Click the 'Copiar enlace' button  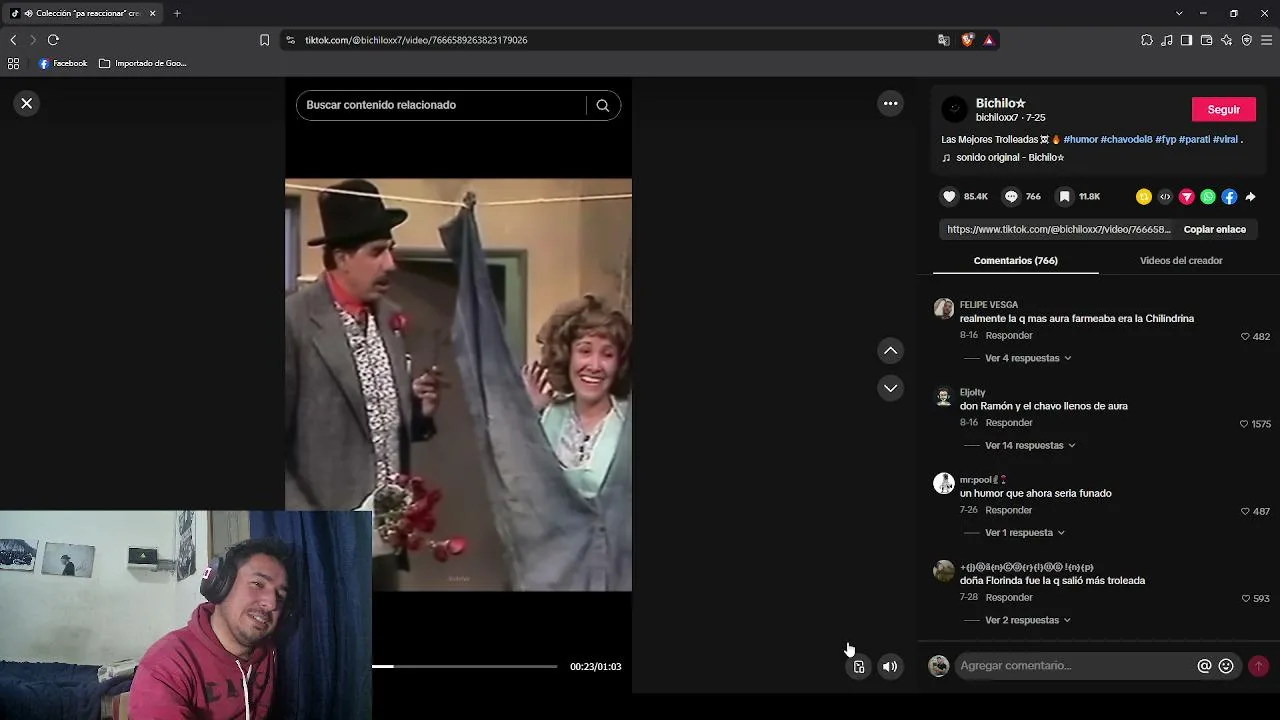(1215, 229)
